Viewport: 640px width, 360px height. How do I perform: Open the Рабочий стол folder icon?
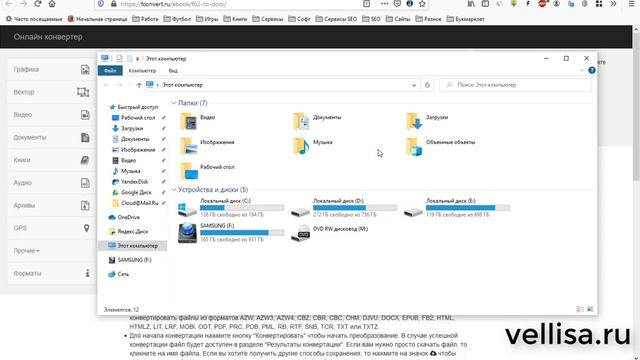[x=189, y=171]
